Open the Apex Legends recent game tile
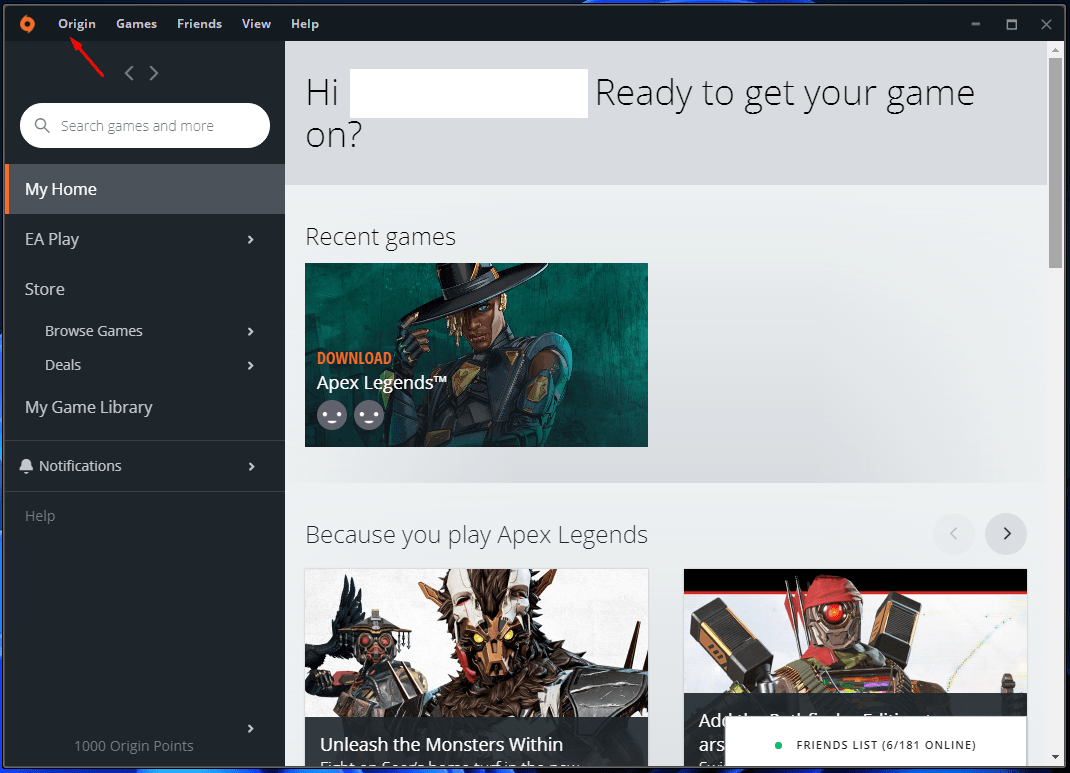The image size is (1070, 773). (x=476, y=355)
